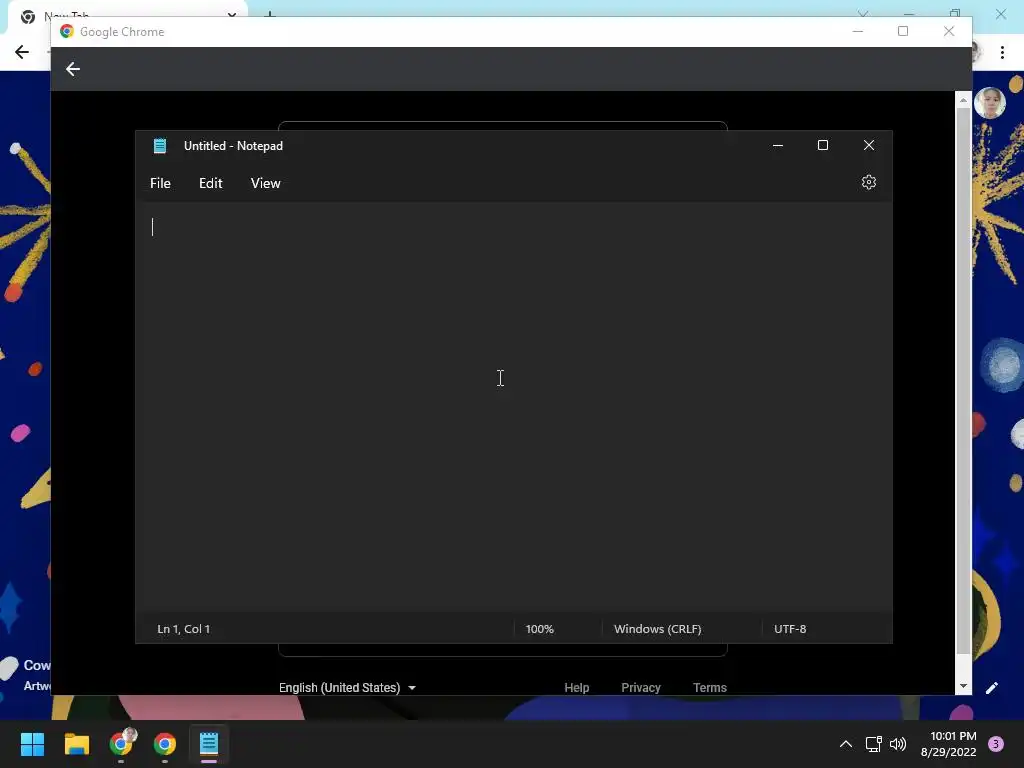Open the File menu in Notepad
This screenshot has height=768, width=1024.
tap(160, 184)
